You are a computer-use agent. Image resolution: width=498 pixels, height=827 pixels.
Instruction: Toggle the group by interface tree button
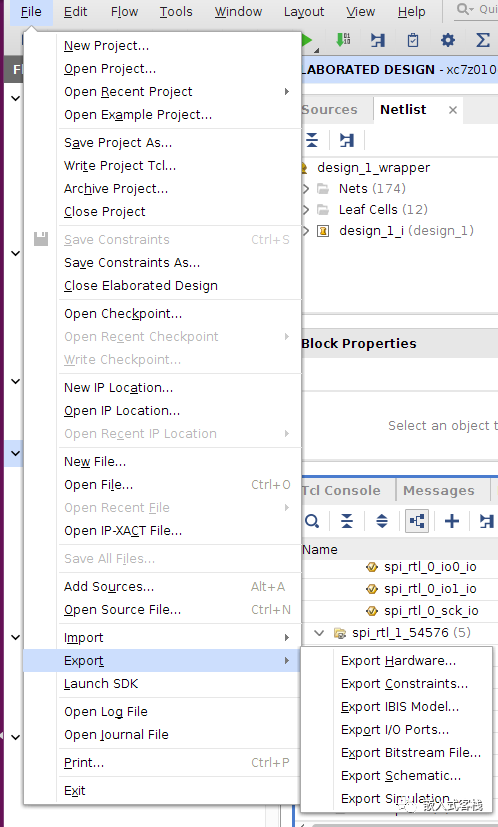point(417,521)
